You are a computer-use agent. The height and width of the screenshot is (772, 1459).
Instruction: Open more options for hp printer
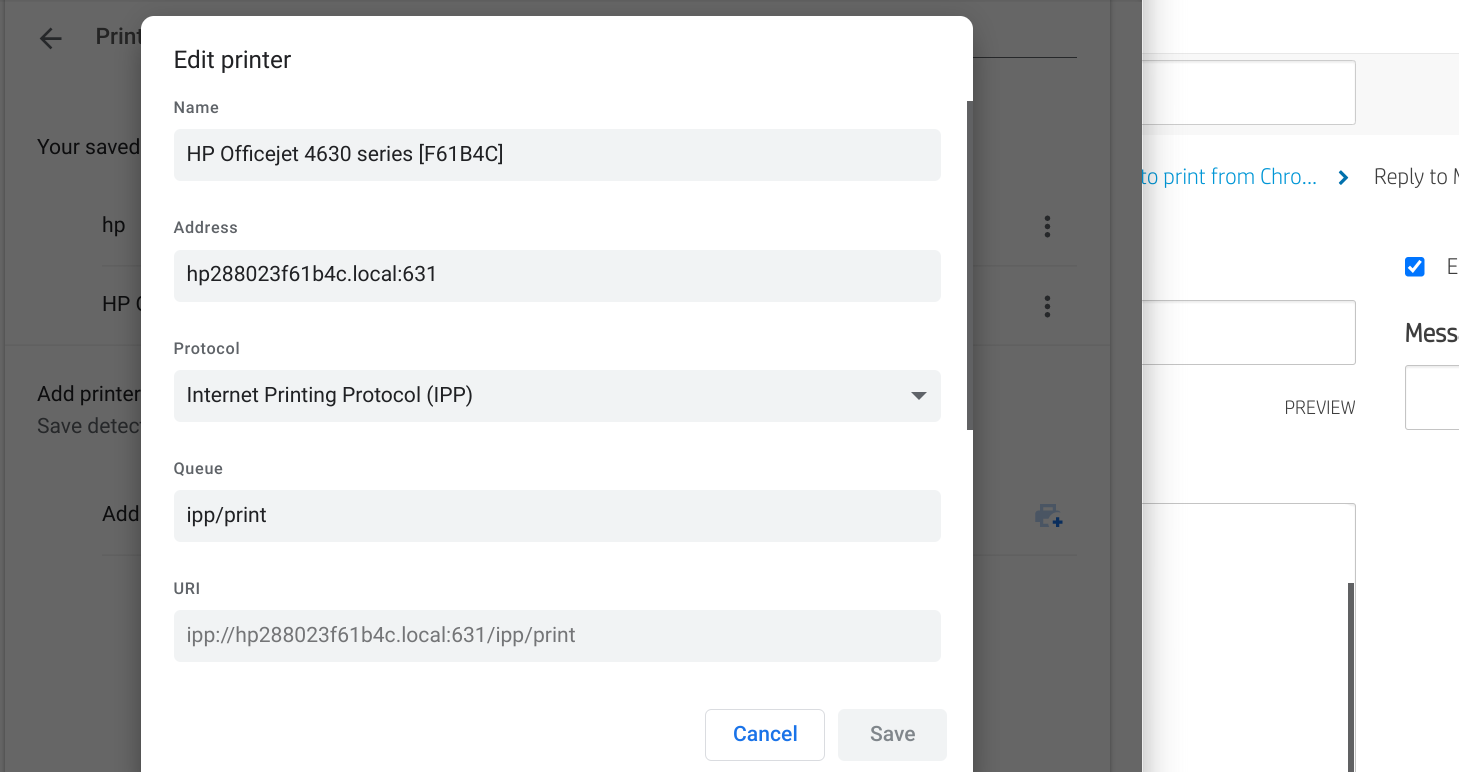[x=1047, y=226]
